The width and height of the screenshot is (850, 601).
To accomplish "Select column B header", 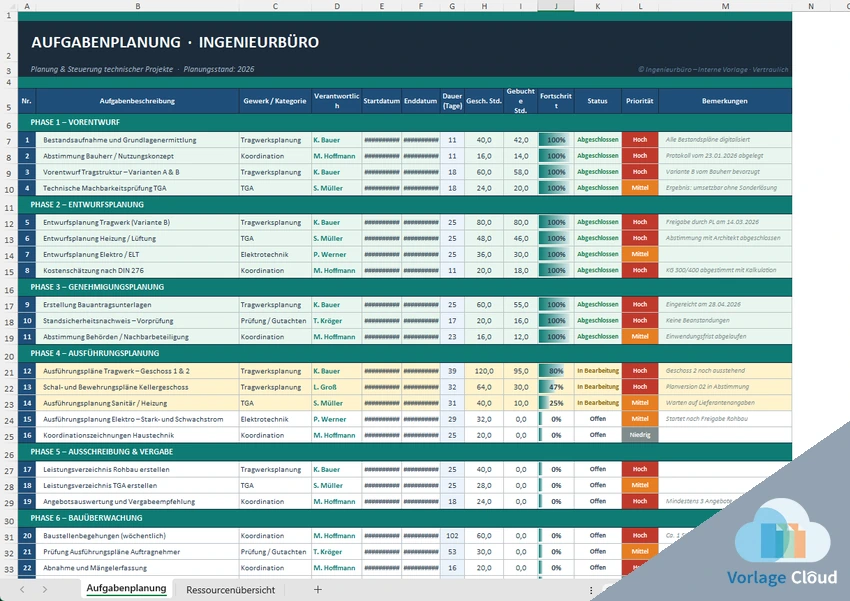I will (138, 6).
